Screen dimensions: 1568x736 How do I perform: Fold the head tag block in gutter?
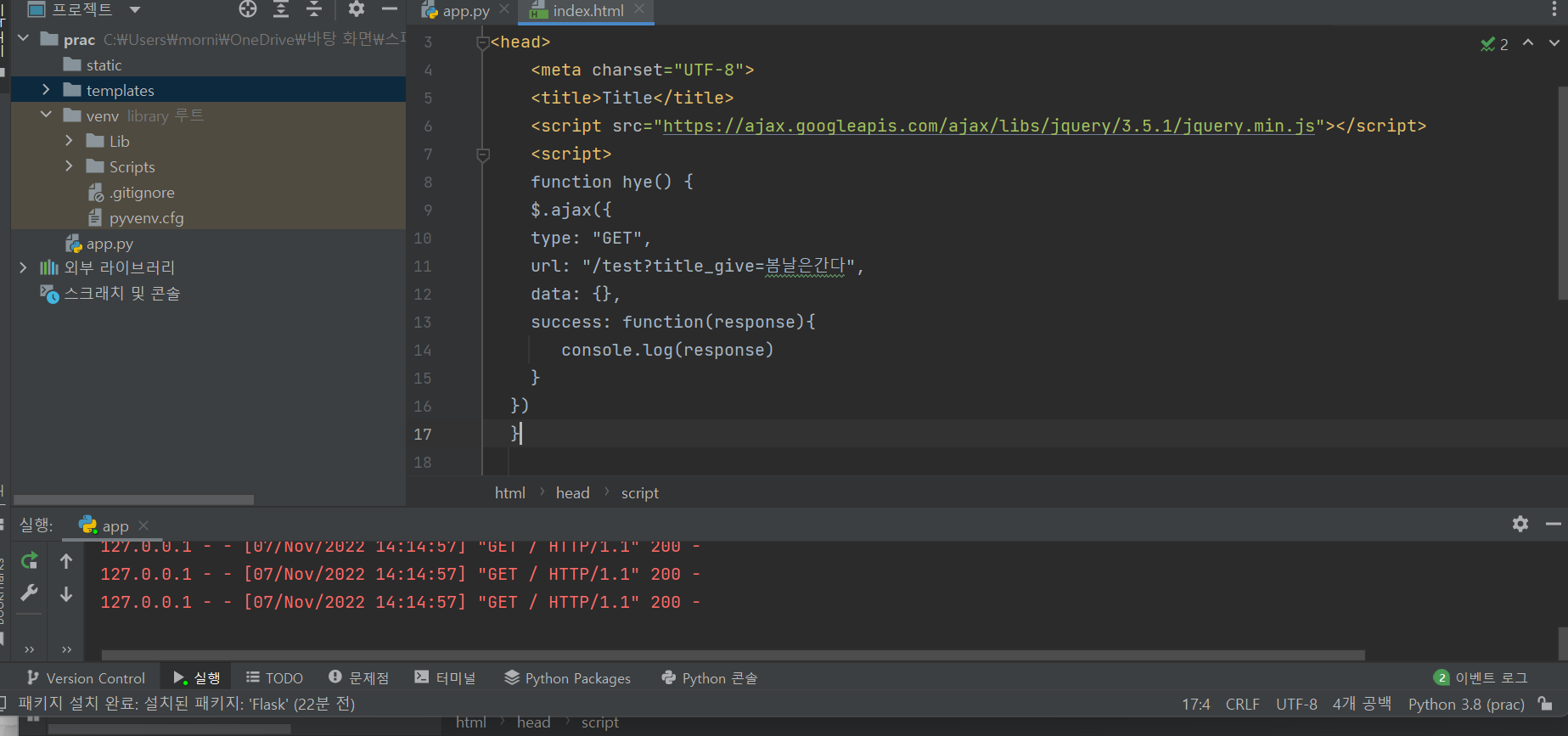click(483, 42)
